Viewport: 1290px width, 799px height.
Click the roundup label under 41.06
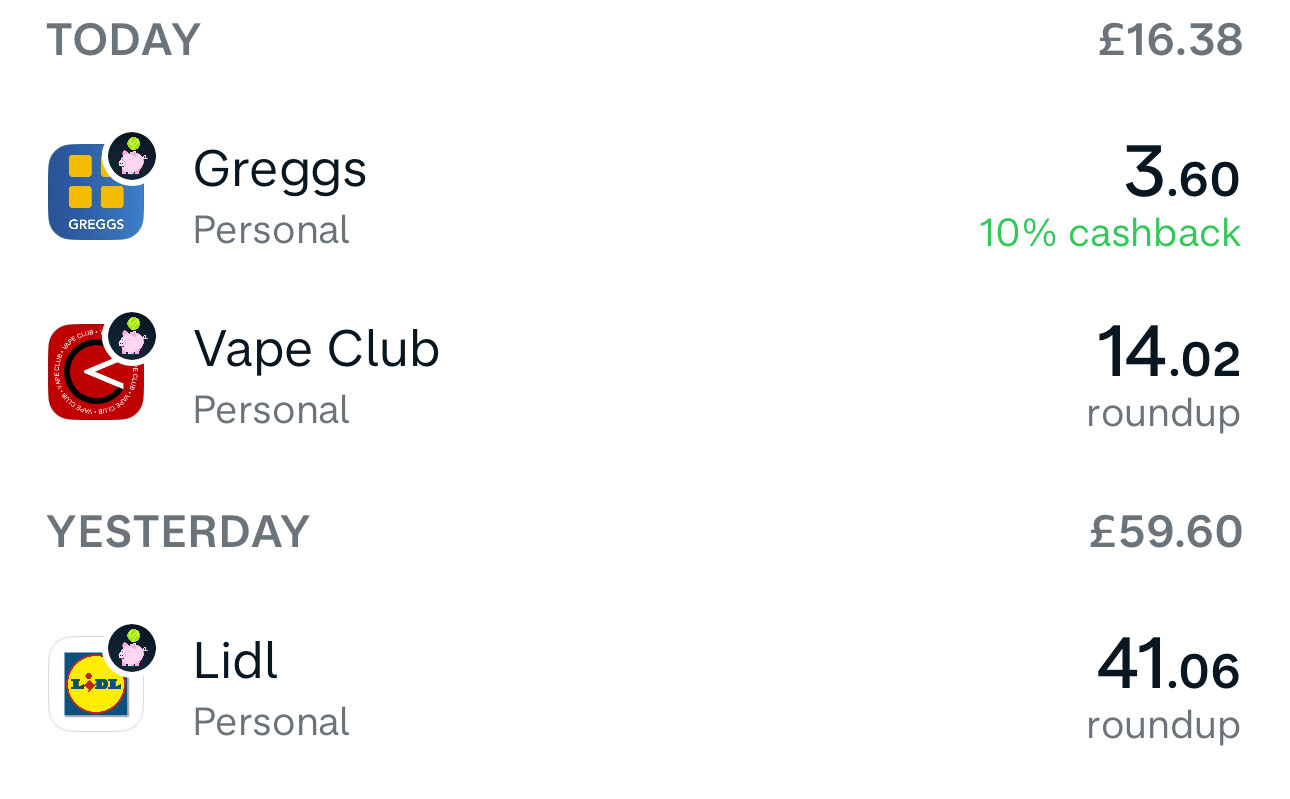[1163, 725]
